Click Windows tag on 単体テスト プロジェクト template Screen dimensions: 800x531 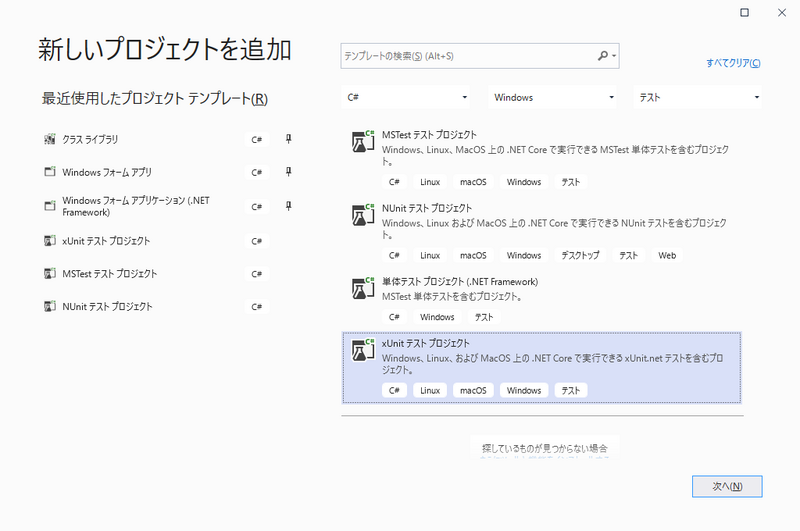pos(437,317)
